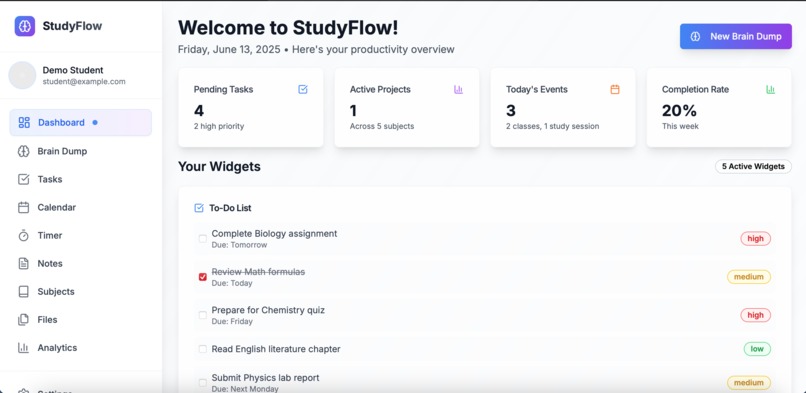The width and height of the screenshot is (806, 393).
Task: Click the green chart icon on Completion Rate card
Action: 771,89
